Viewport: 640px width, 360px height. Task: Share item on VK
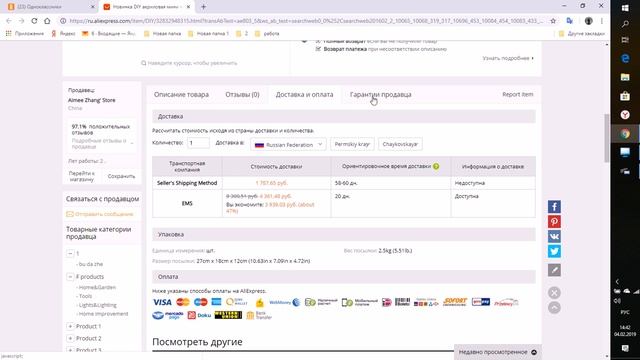554,236
